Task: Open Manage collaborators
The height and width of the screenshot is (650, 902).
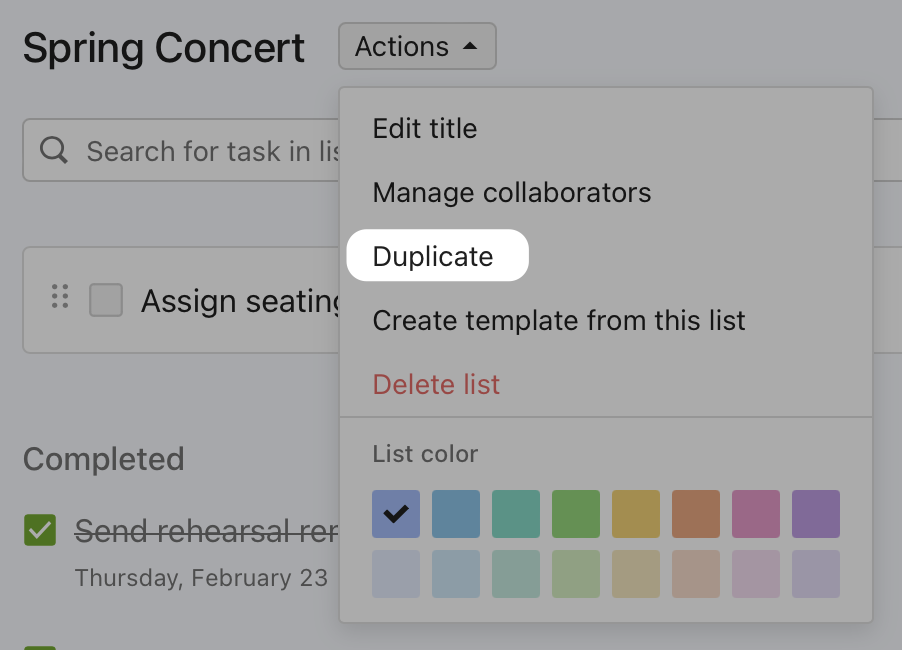Action: tap(511, 193)
